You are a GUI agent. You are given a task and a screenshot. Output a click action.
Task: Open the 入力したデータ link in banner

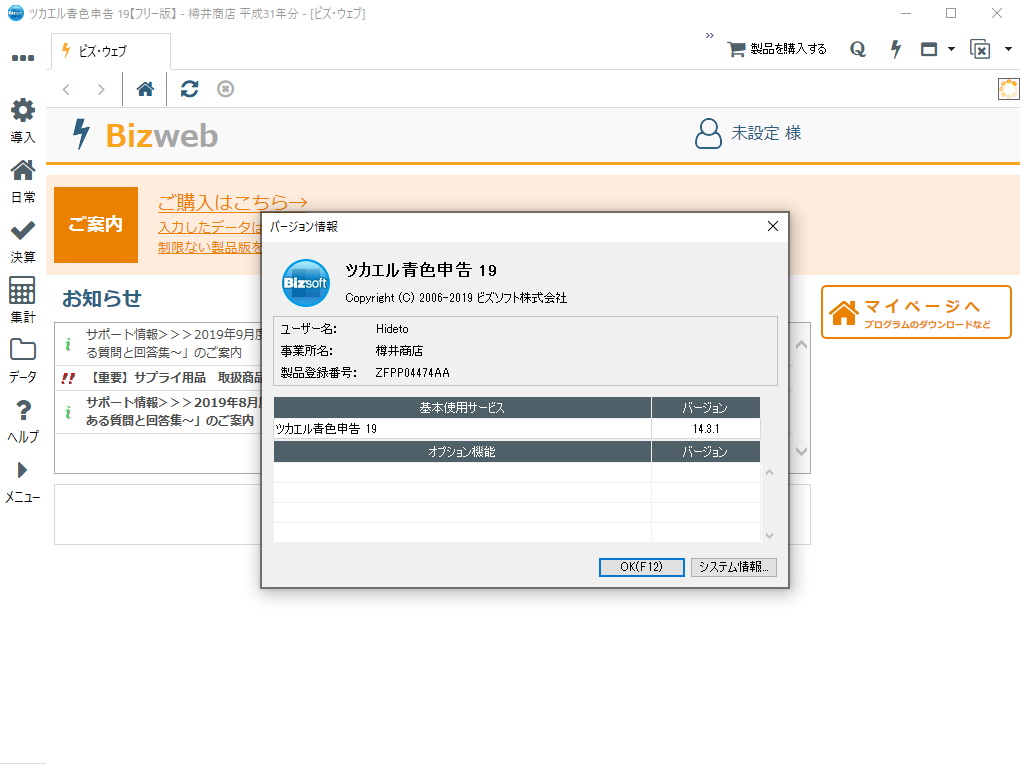point(209,227)
